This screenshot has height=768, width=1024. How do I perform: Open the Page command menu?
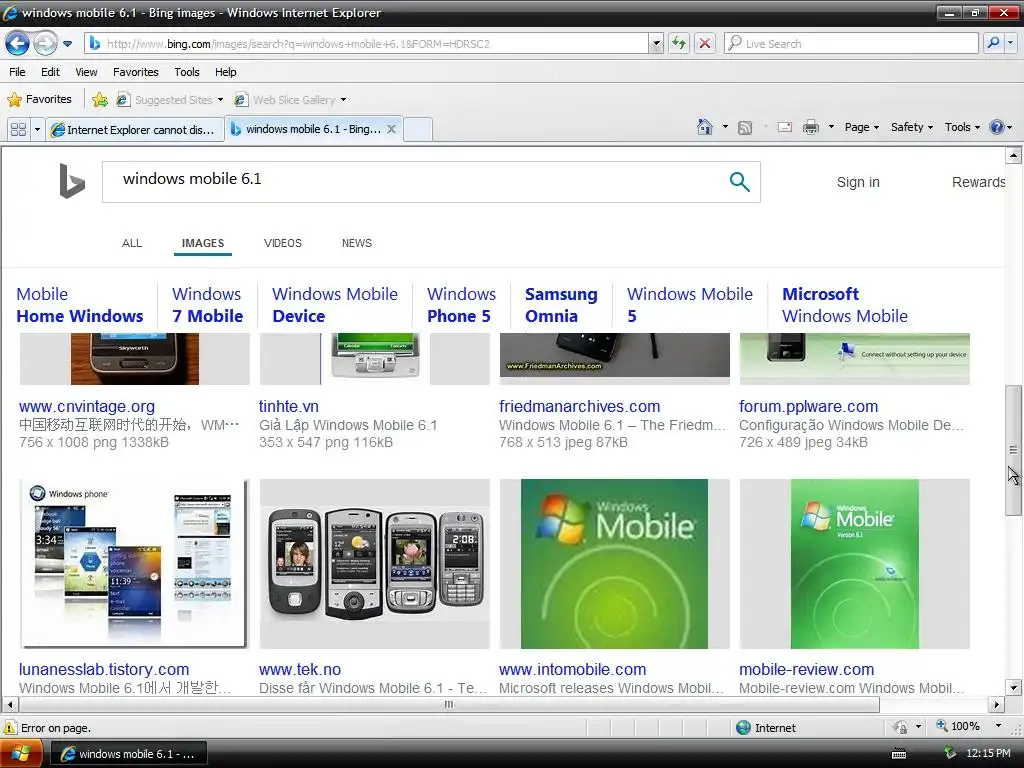point(861,127)
